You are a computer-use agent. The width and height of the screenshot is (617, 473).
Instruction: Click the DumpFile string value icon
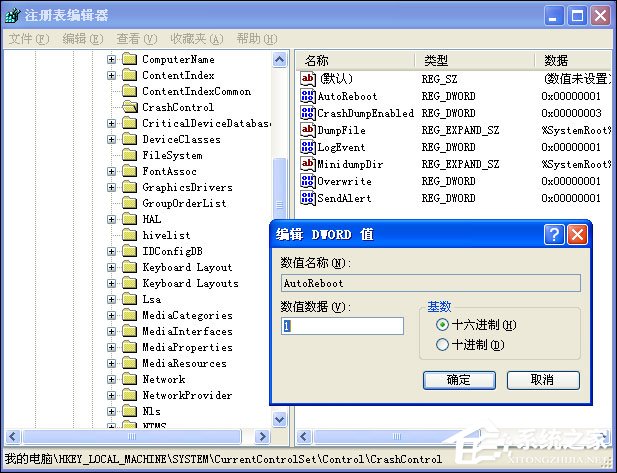[x=307, y=130]
